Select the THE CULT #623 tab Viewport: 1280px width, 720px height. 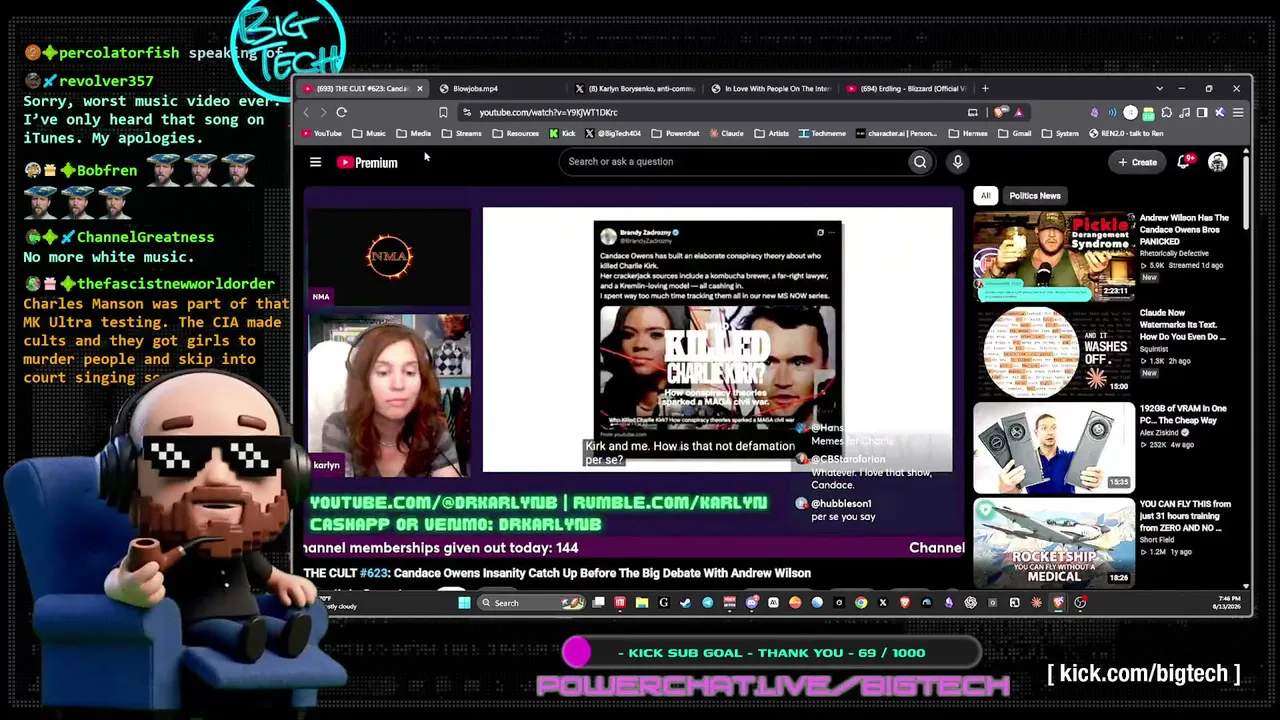pyautogui.click(x=363, y=88)
